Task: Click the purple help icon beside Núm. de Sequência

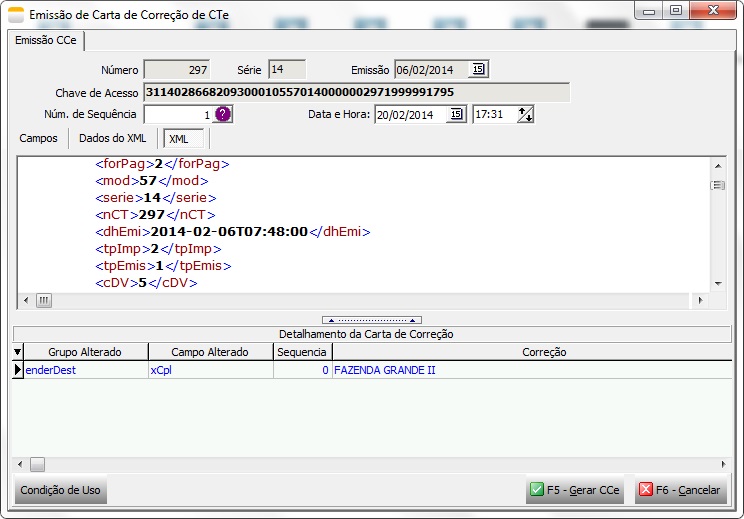Action: point(223,114)
